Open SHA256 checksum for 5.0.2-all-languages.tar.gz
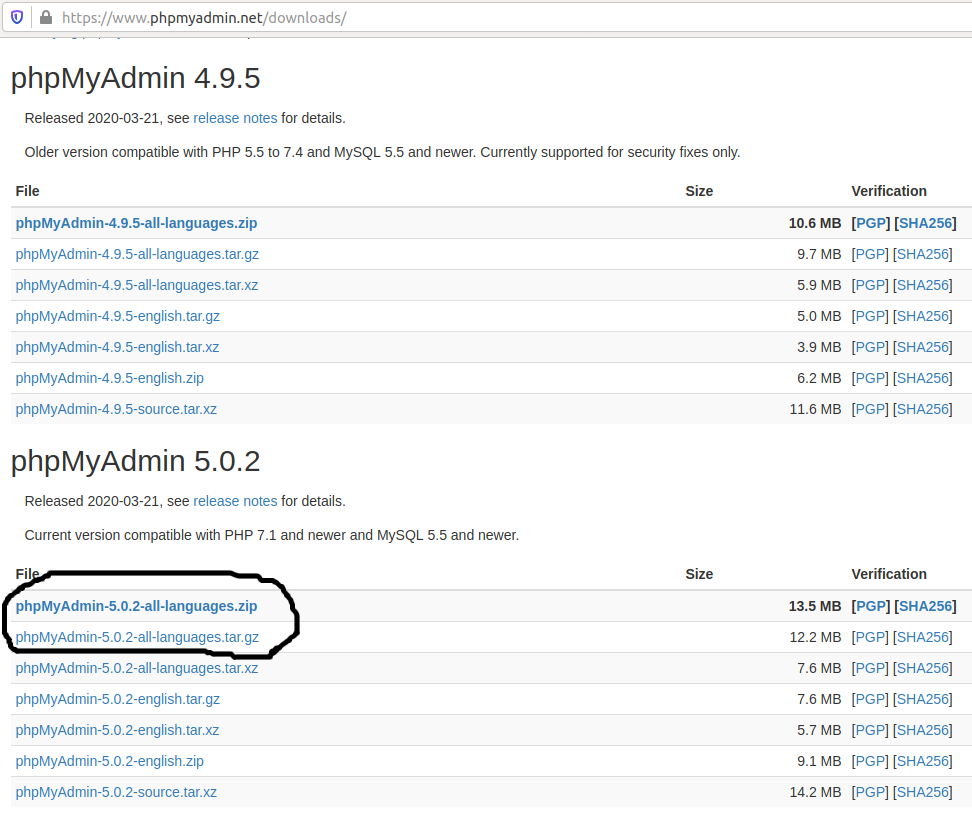The image size is (972, 821). click(922, 637)
